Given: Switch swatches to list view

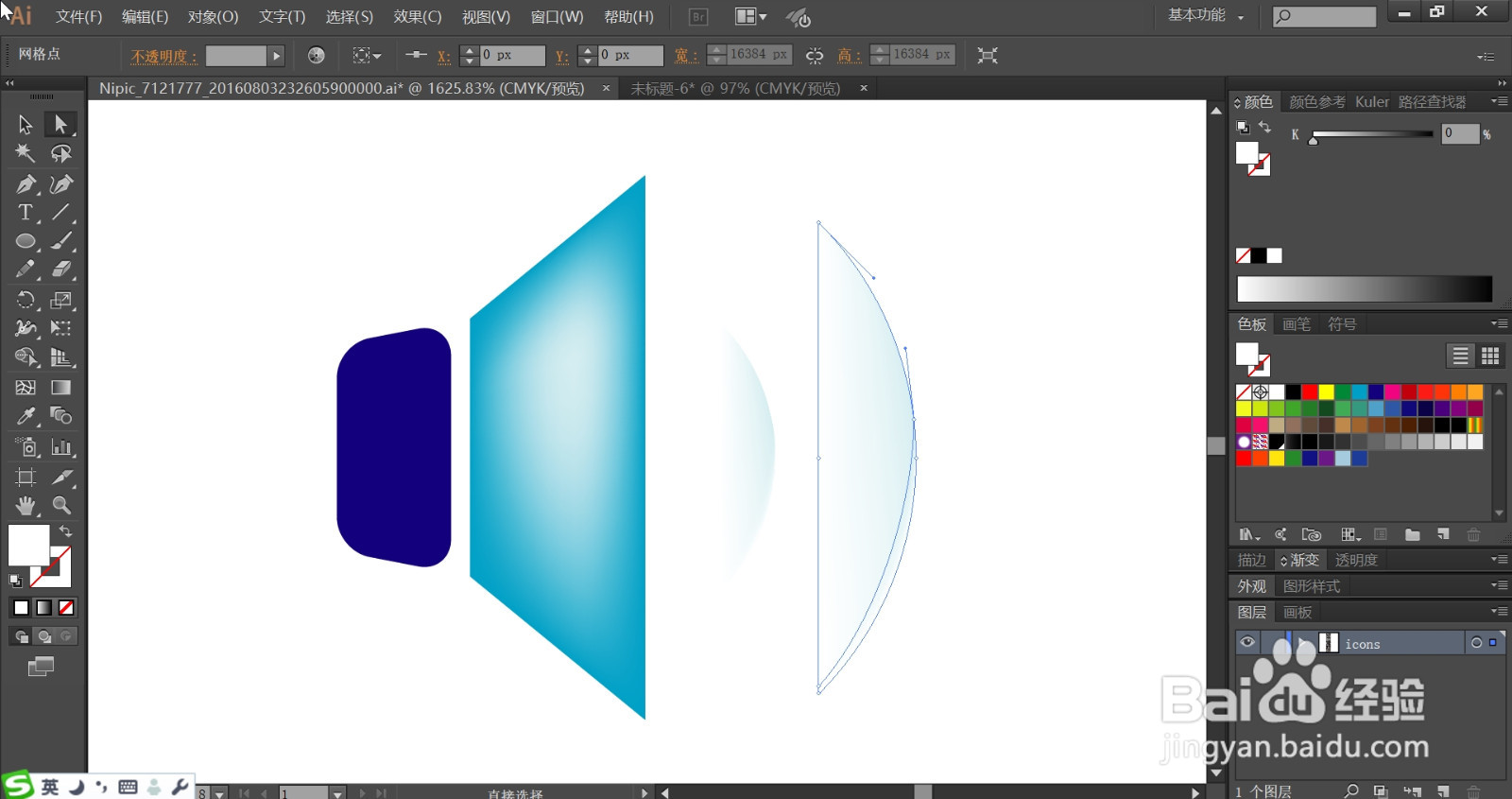Looking at the screenshot, I should 1461,356.
